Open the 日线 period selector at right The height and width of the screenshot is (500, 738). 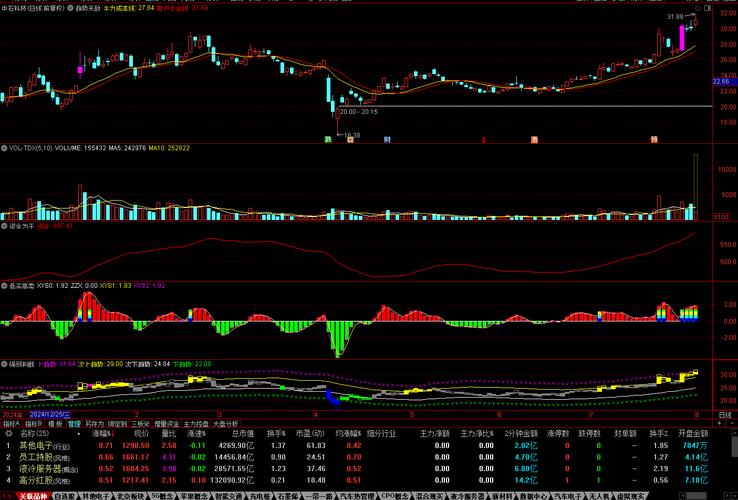pos(725,413)
